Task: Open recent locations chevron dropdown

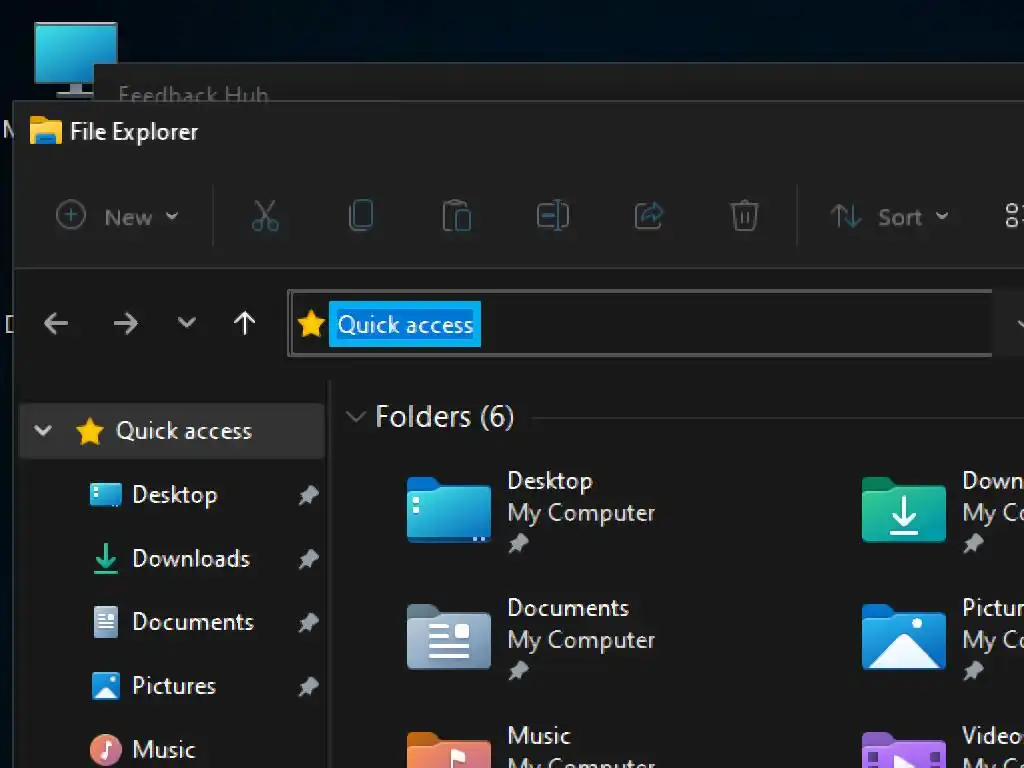Action: [x=187, y=322]
